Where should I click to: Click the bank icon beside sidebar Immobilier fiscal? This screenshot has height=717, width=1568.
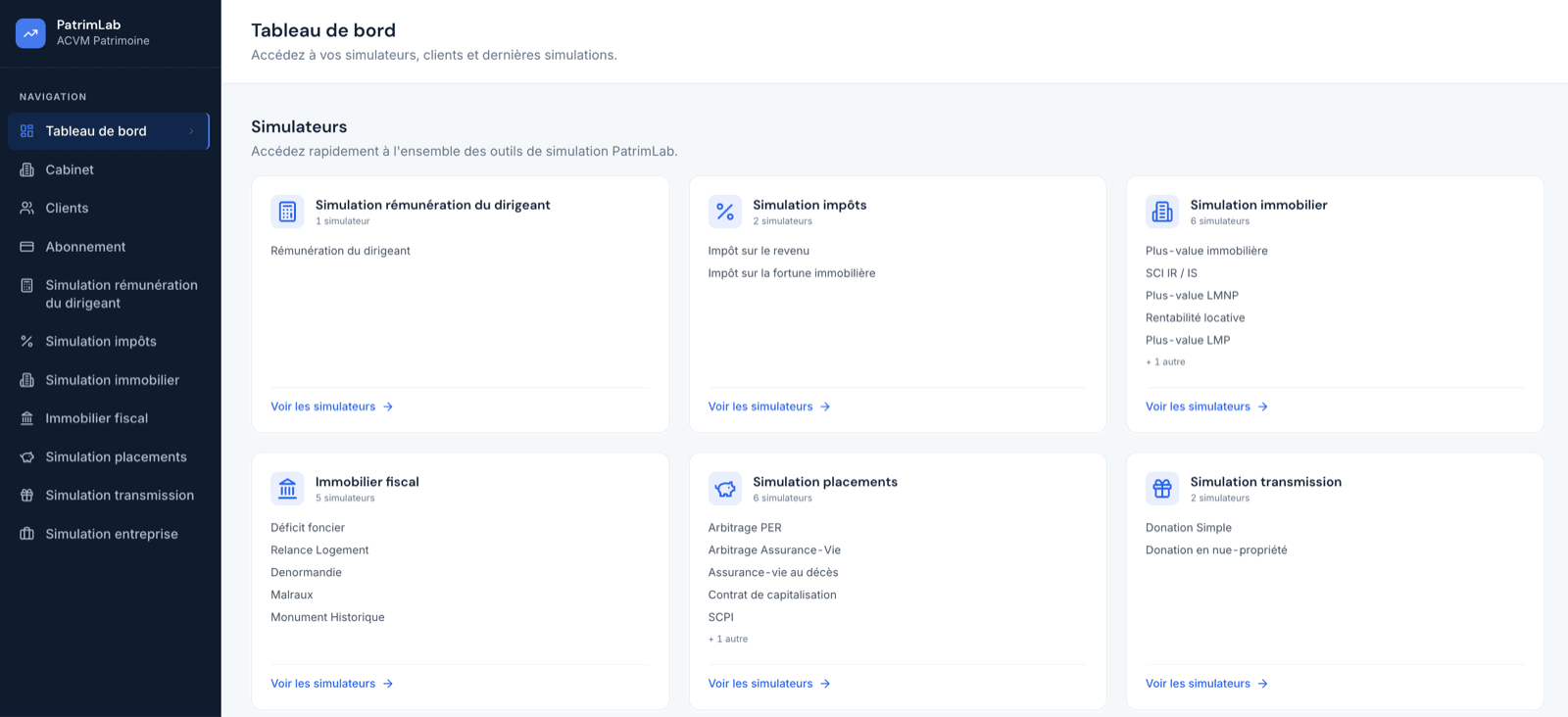pos(27,418)
